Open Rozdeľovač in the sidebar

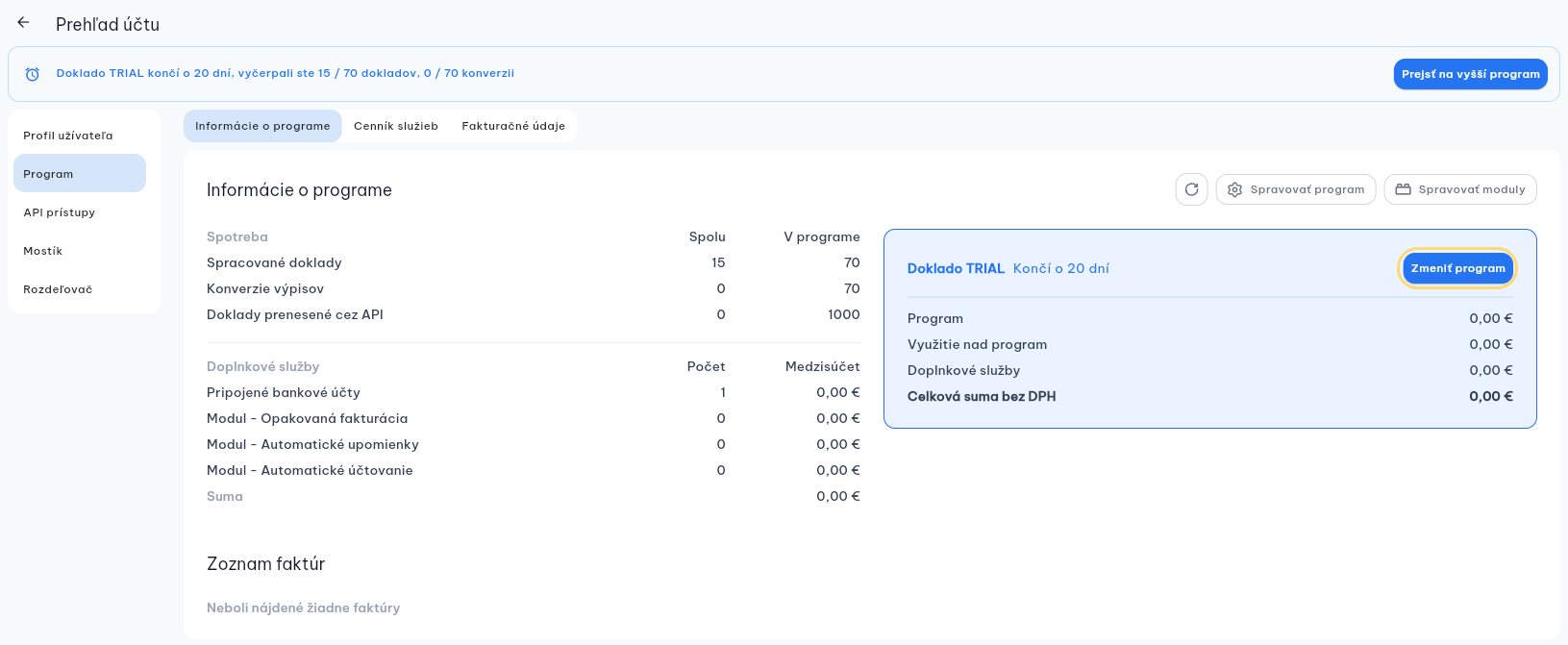(x=80, y=289)
